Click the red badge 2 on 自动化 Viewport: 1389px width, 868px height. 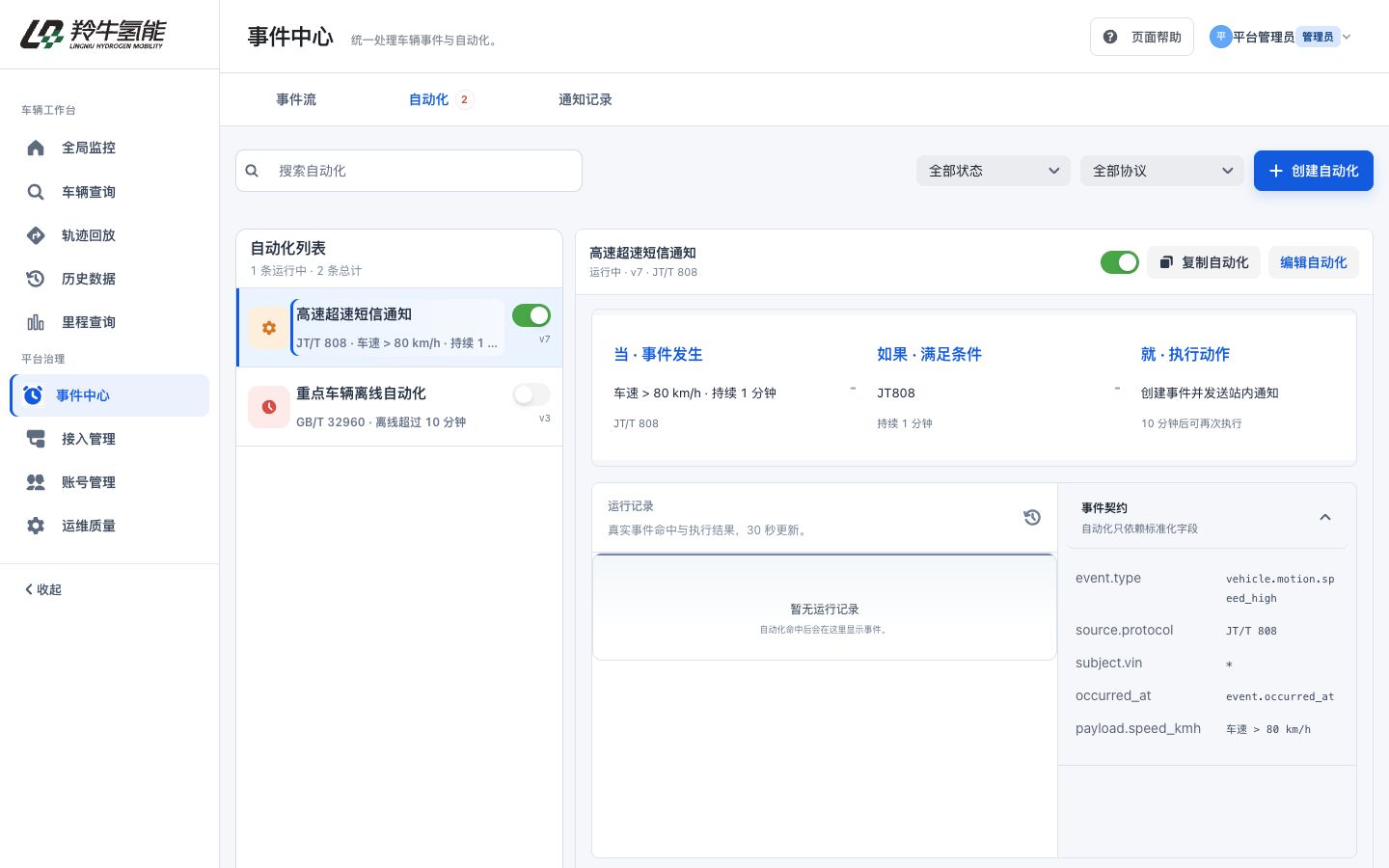464,99
